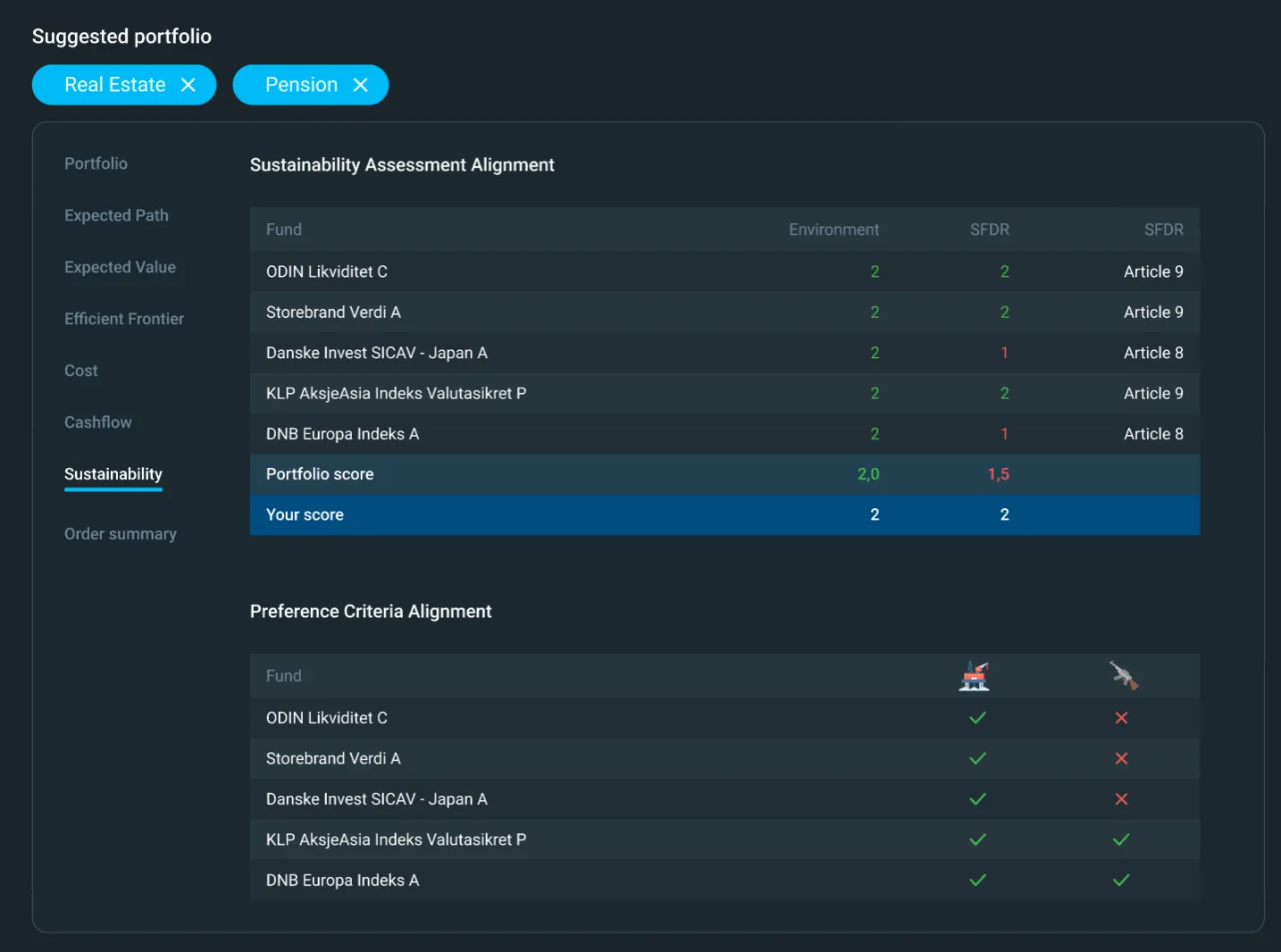Click the Suggested portfolio title

pyautogui.click(x=121, y=37)
